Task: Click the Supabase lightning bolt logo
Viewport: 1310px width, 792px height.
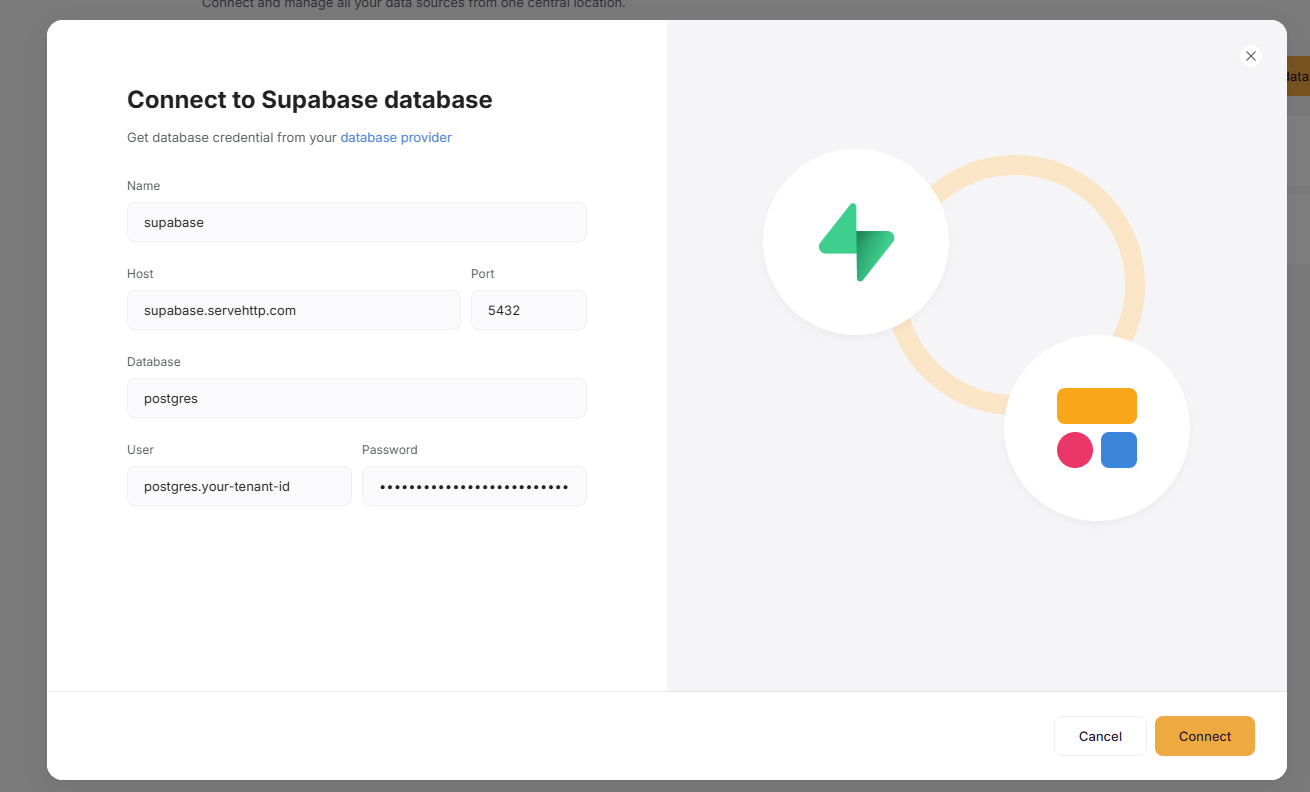Action: [x=856, y=242]
